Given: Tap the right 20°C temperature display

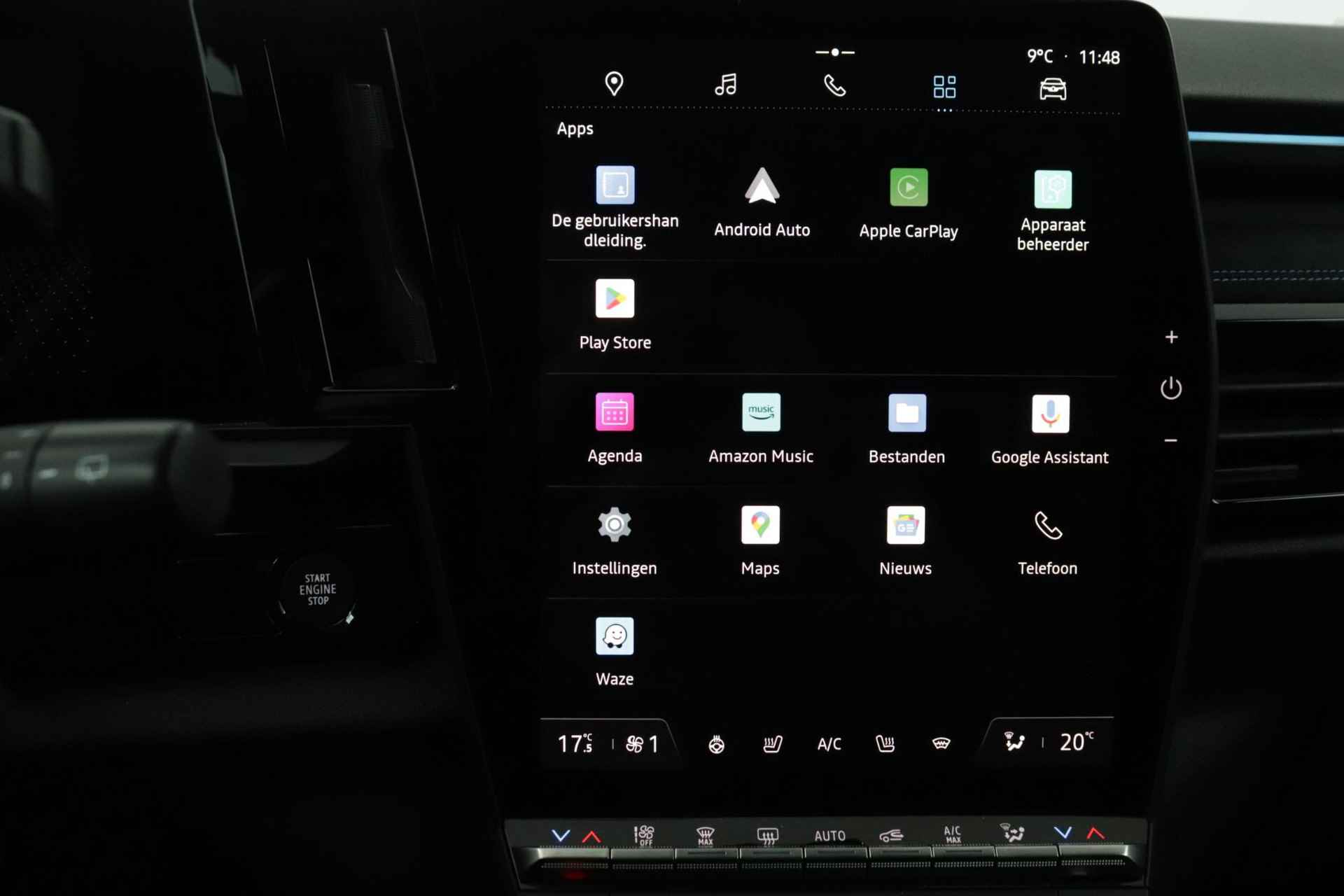Looking at the screenshot, I should coord(1077,742).
